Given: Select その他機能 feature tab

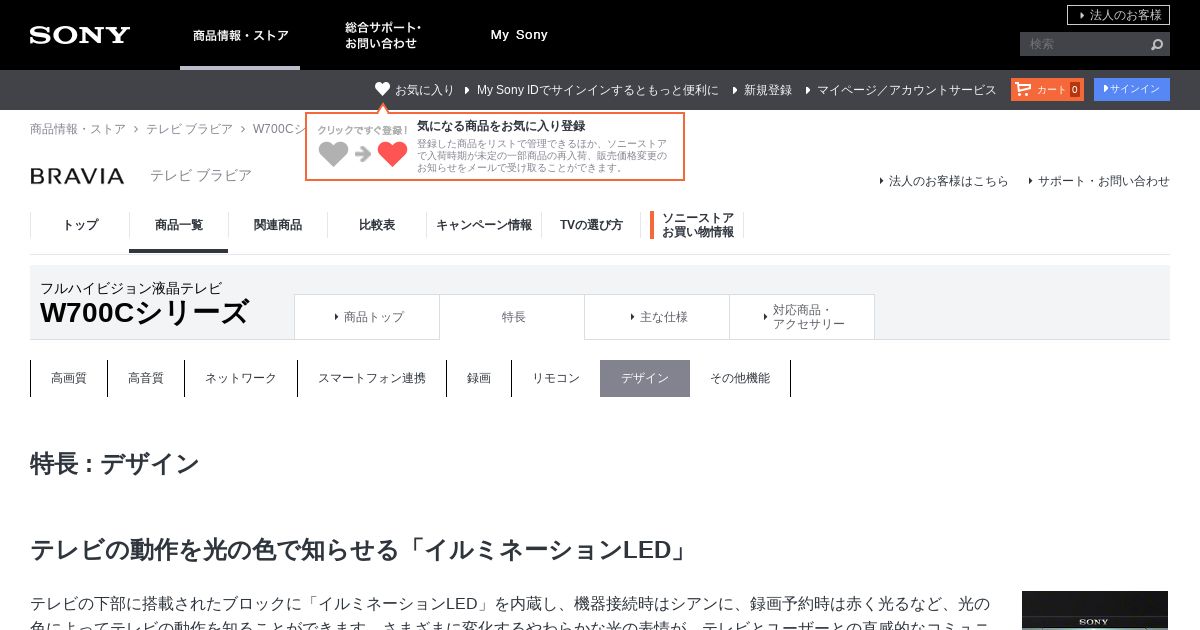Looking at the screenshot, I should point(740,378).
